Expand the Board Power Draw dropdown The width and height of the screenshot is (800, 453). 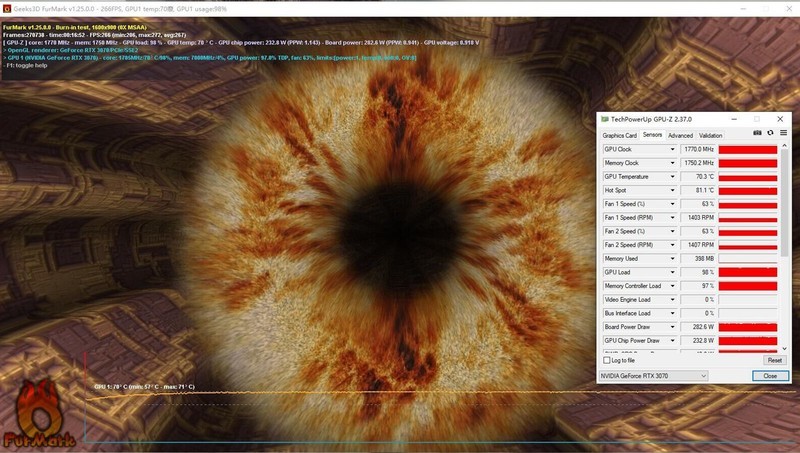pyautogui.click(x=672, y=326)
